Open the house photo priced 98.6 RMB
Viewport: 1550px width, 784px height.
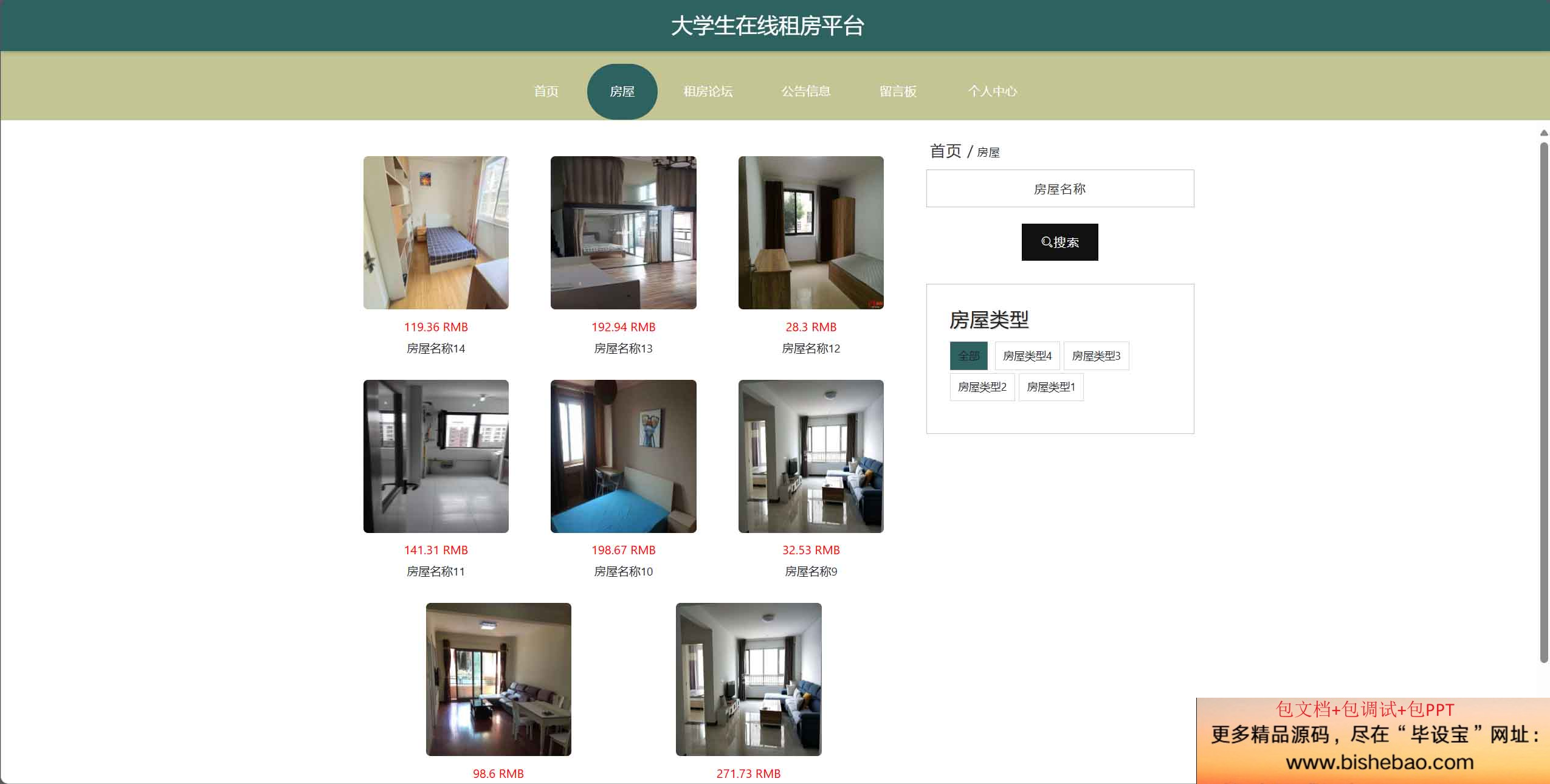(x=498, y=679)
